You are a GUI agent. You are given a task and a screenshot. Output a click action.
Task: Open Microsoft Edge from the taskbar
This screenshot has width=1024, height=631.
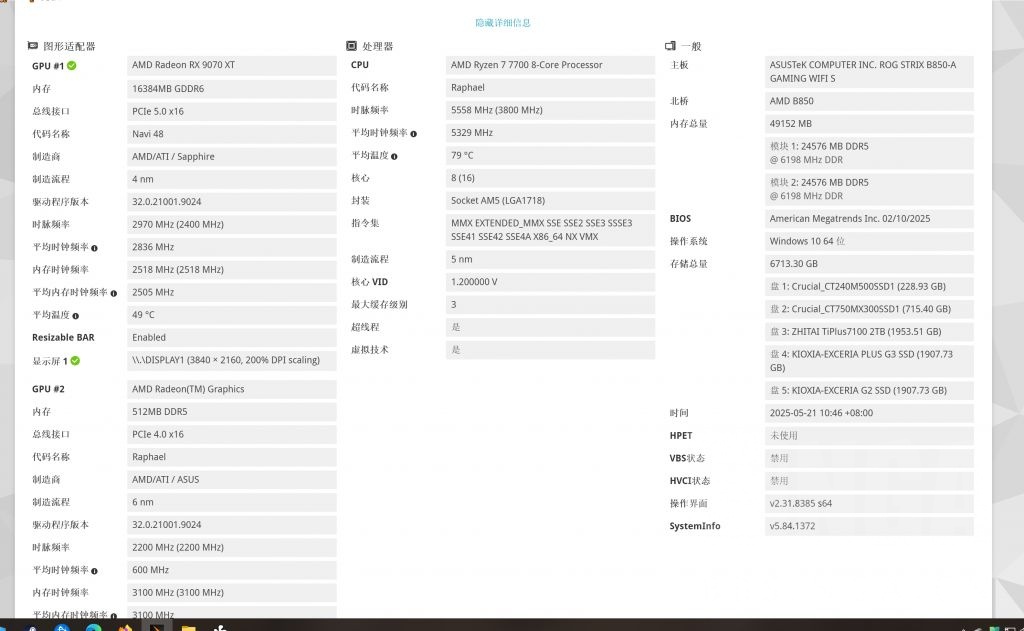[x=92, y=627]
